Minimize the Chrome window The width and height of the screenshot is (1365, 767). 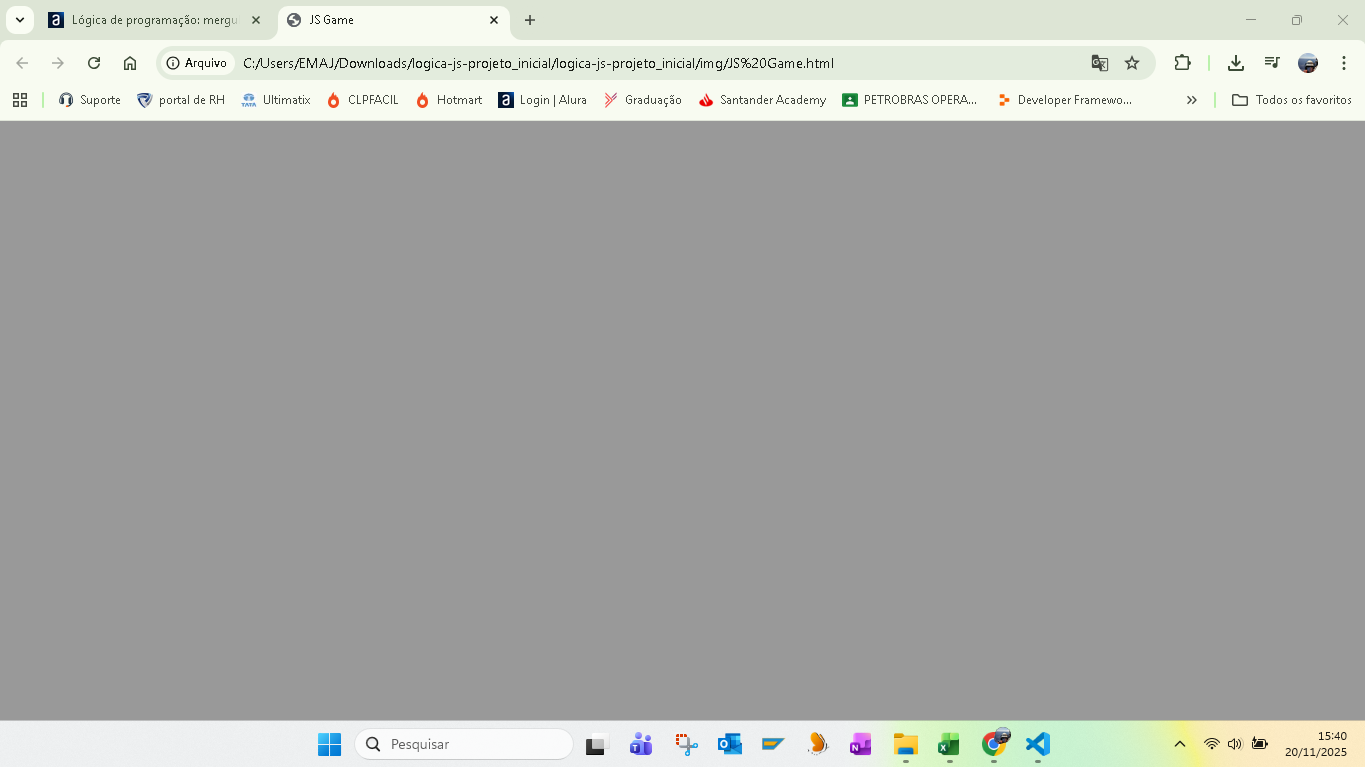tap(1251, 20)
